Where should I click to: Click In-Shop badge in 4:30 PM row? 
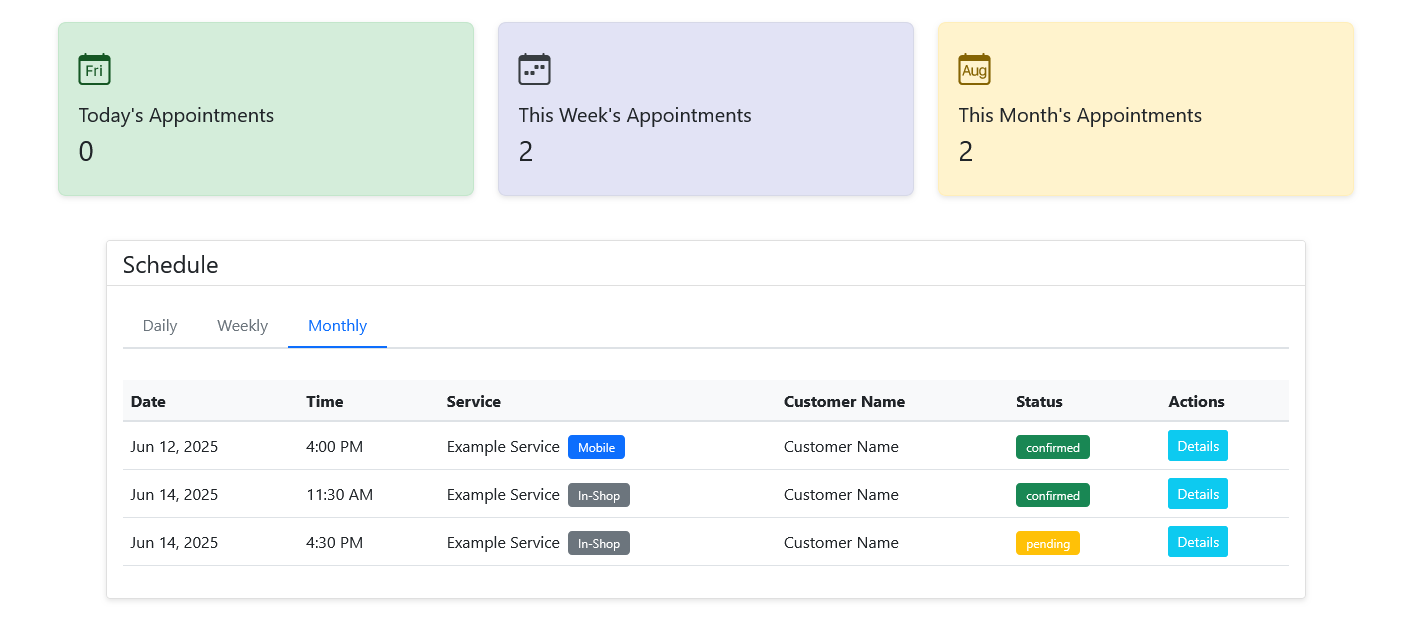point(599,543)
